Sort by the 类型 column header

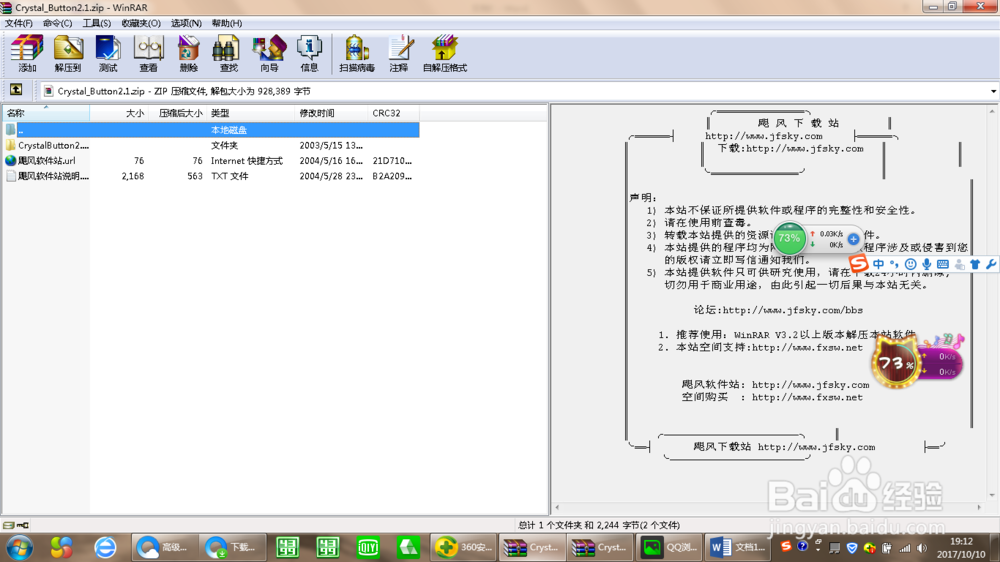pyautogui.click(x=251, y=113)
